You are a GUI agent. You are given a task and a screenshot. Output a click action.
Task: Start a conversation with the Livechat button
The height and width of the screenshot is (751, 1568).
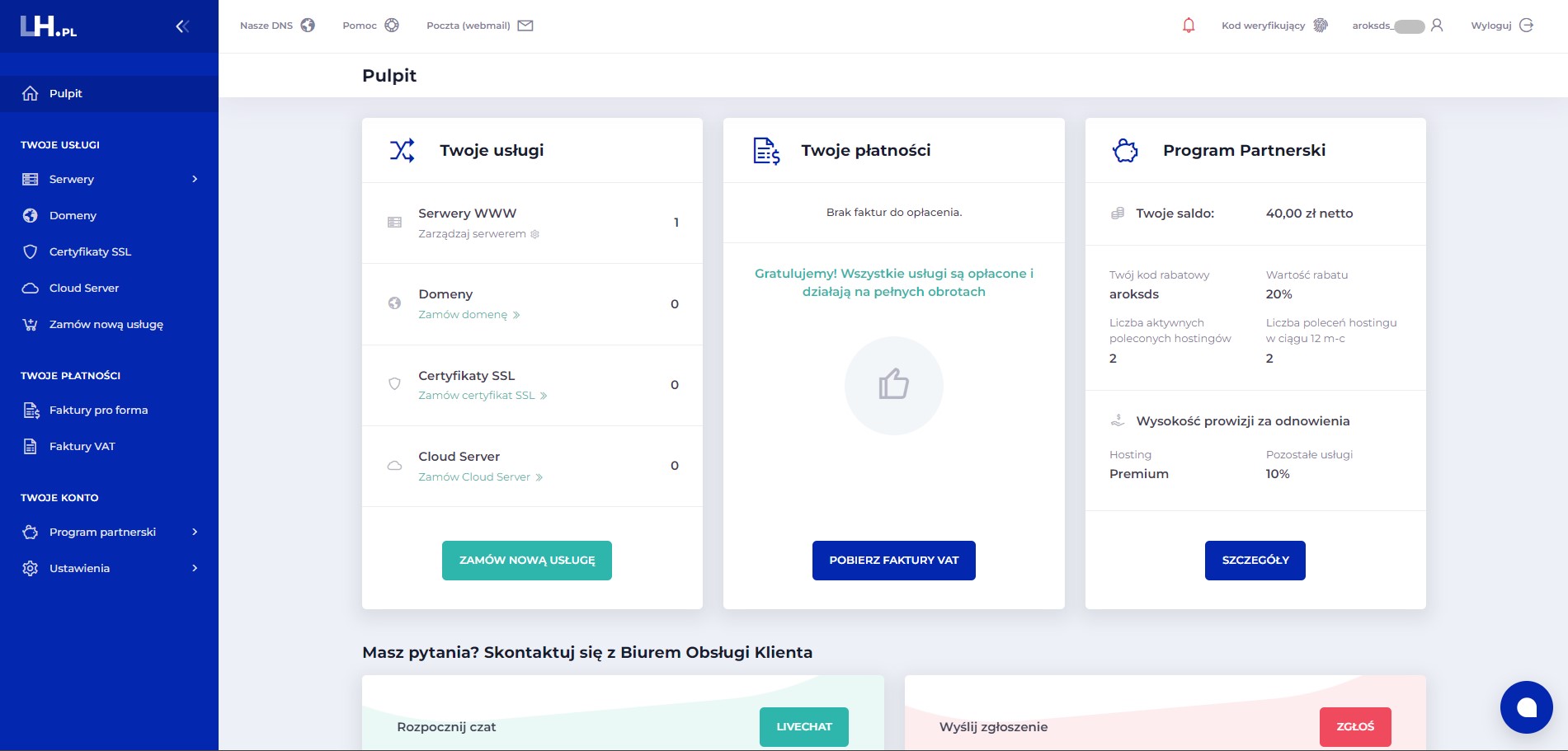click(x=804, y=727)
